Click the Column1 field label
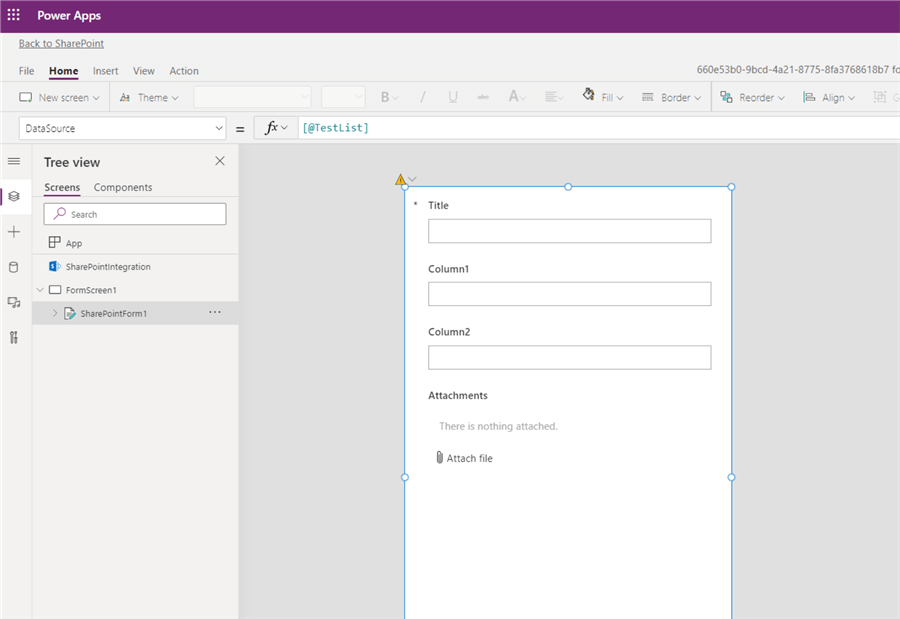The height and width of the screenshot is (619, 900). tap(448, 269)
